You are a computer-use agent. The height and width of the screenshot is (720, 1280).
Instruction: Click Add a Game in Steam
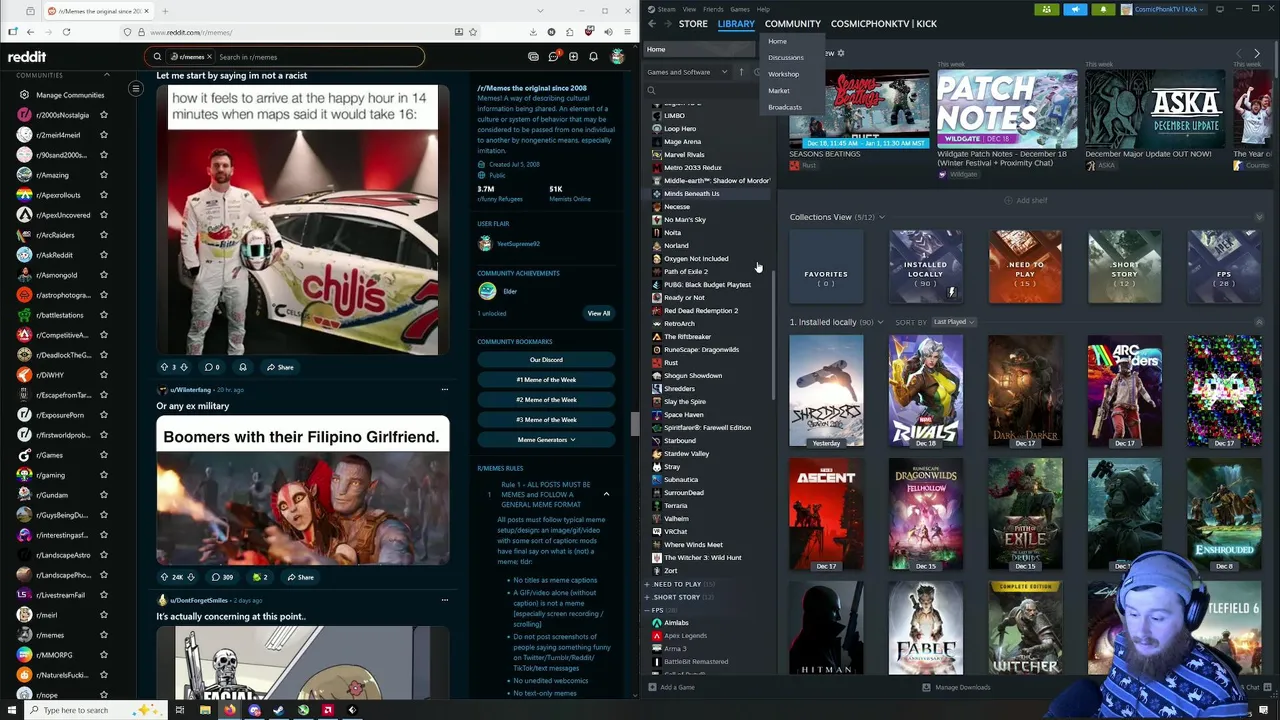pos(671,687)
